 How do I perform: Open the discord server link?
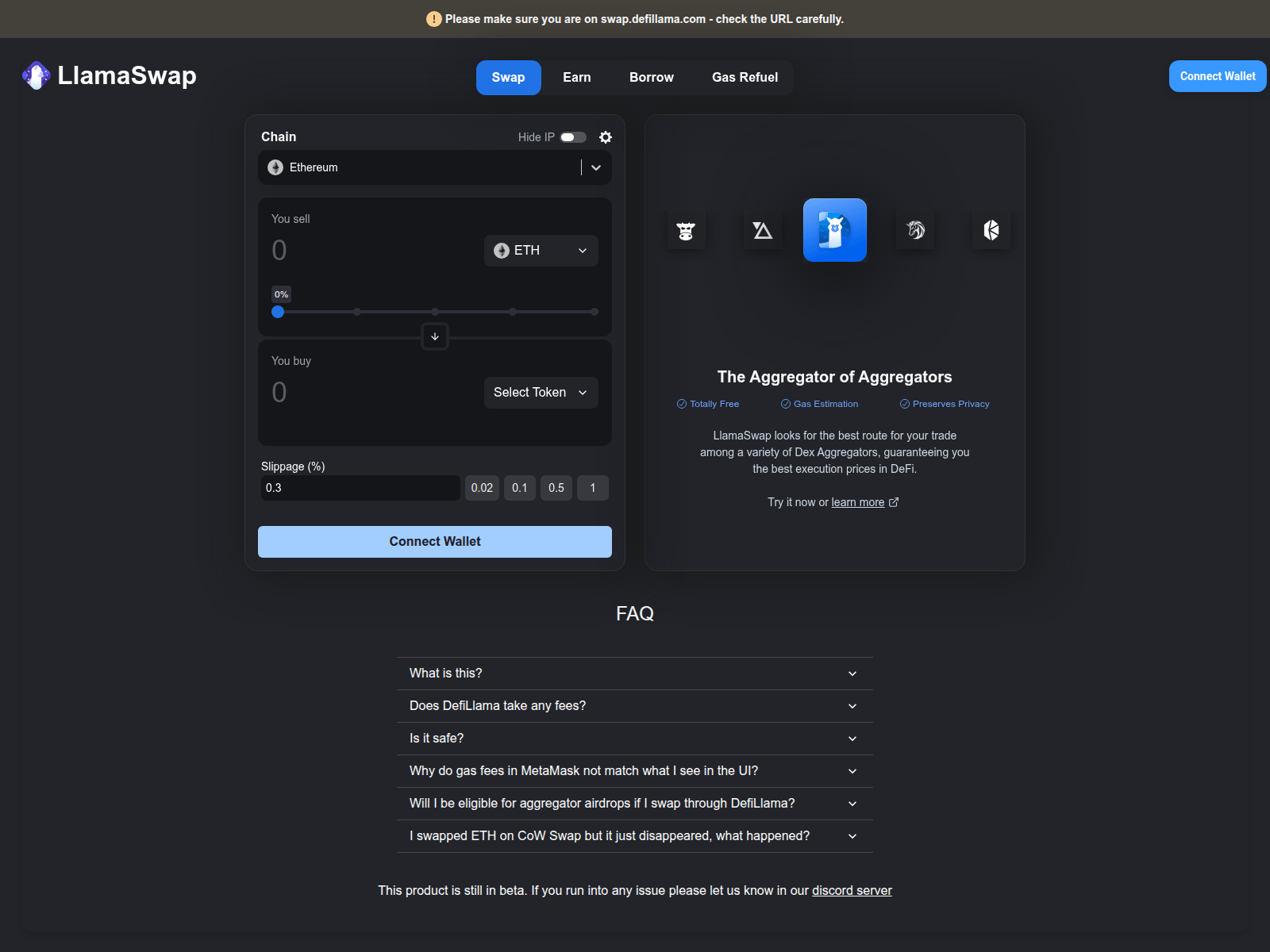tap(852, 890)
